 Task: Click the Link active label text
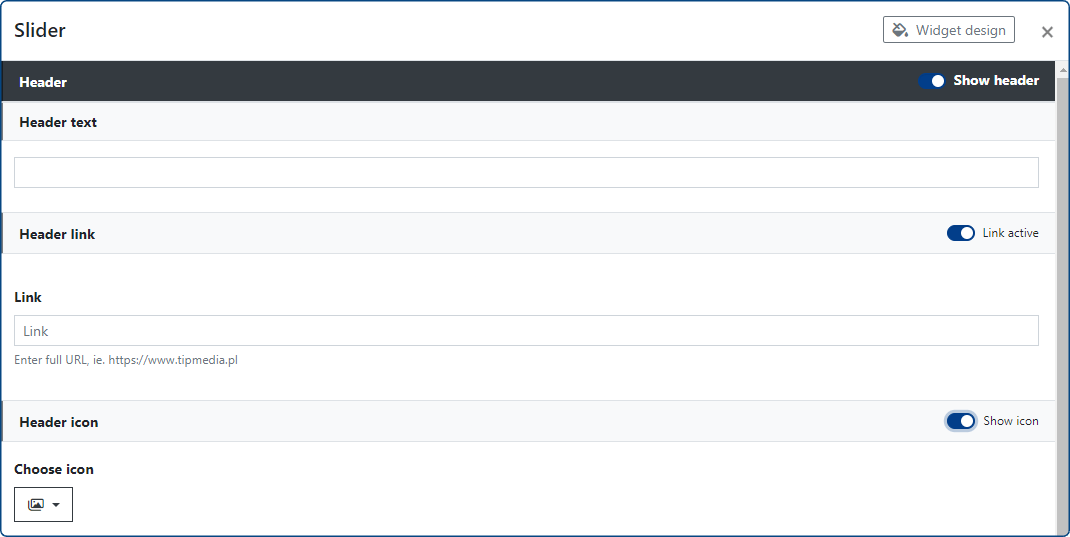[x=1010, y=233]
